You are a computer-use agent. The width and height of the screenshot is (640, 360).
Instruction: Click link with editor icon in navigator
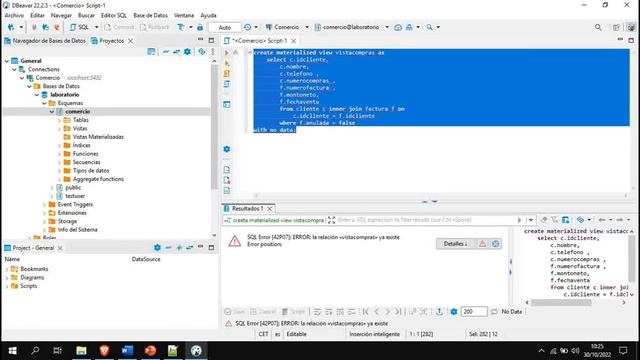coord(176,52)
